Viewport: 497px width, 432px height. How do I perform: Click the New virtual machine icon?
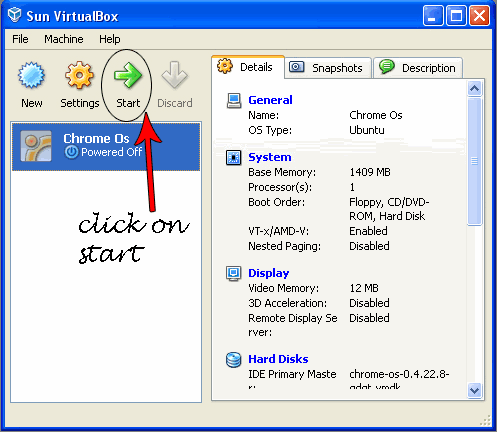pos(31,75)
